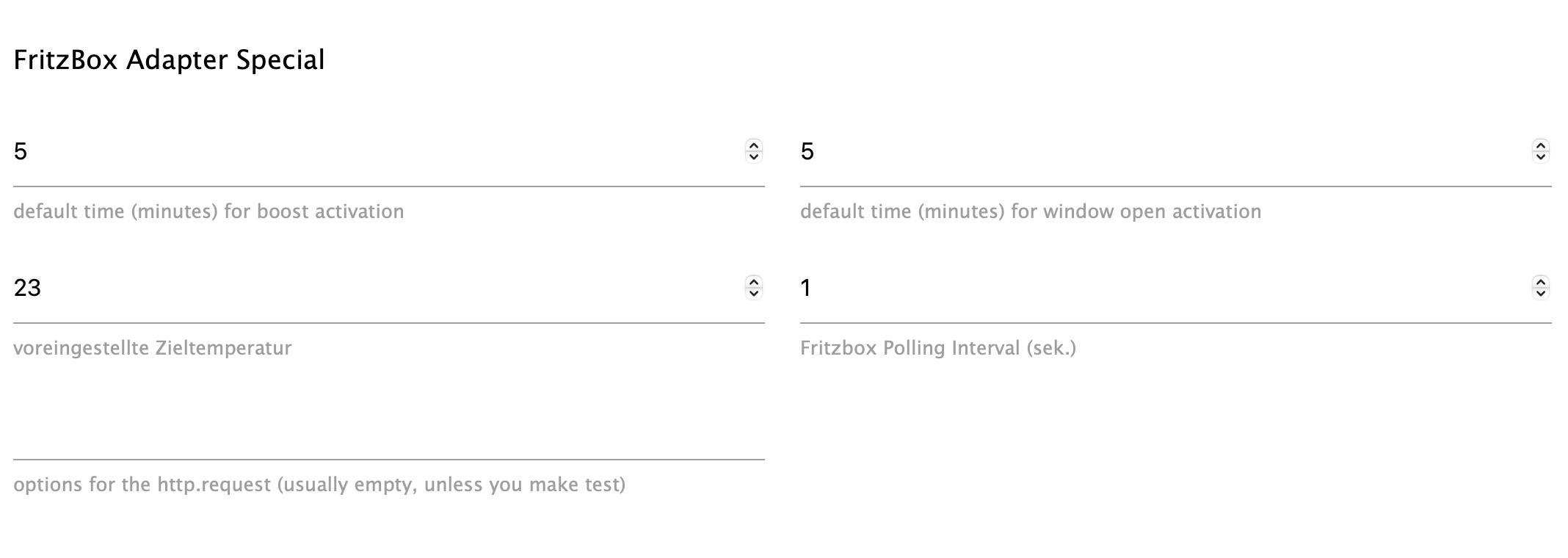Decrement window open activation time down arrow
Viewport: 1568px width, 558px height.
1540,156
